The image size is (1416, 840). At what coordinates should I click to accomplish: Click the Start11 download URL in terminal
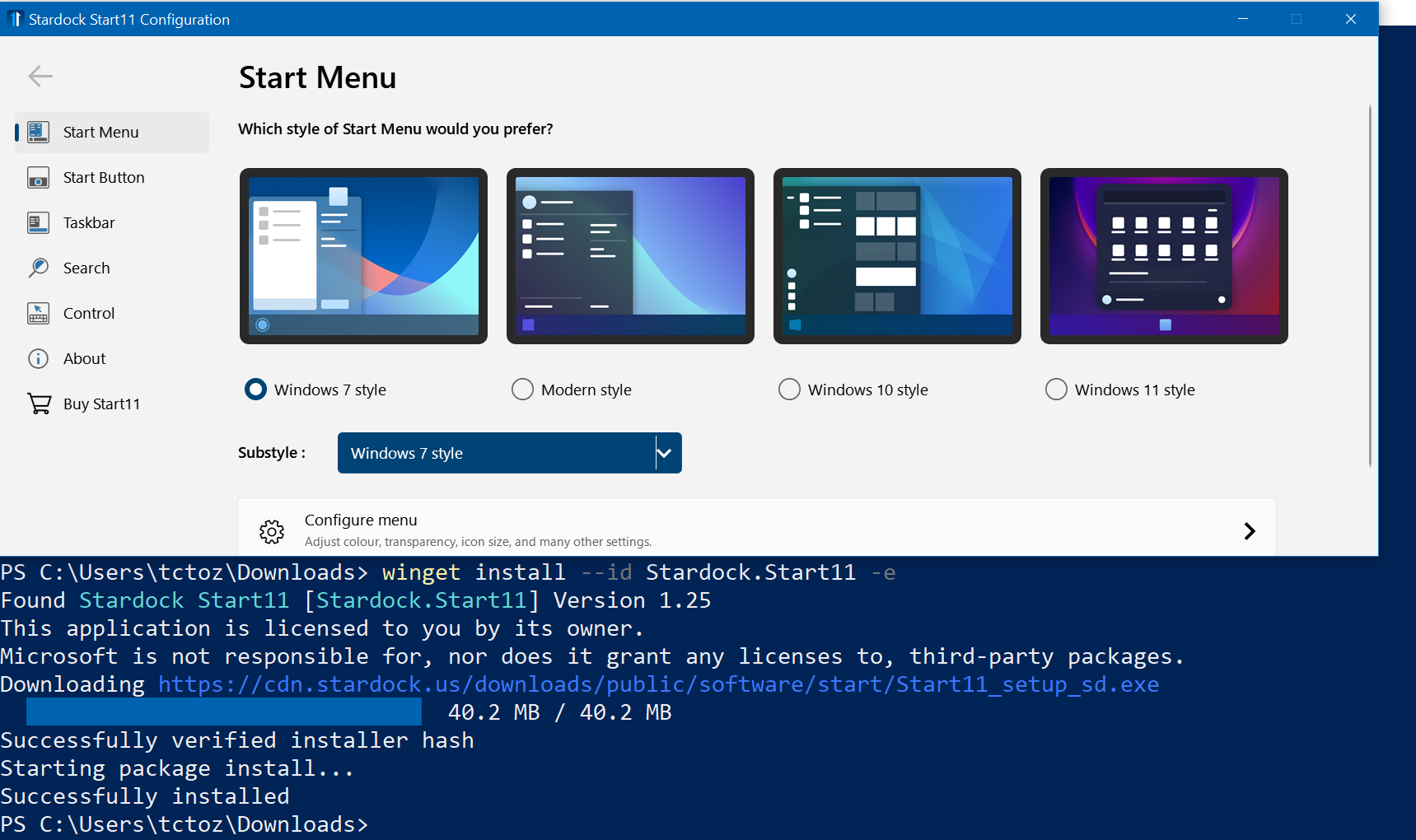658,684
